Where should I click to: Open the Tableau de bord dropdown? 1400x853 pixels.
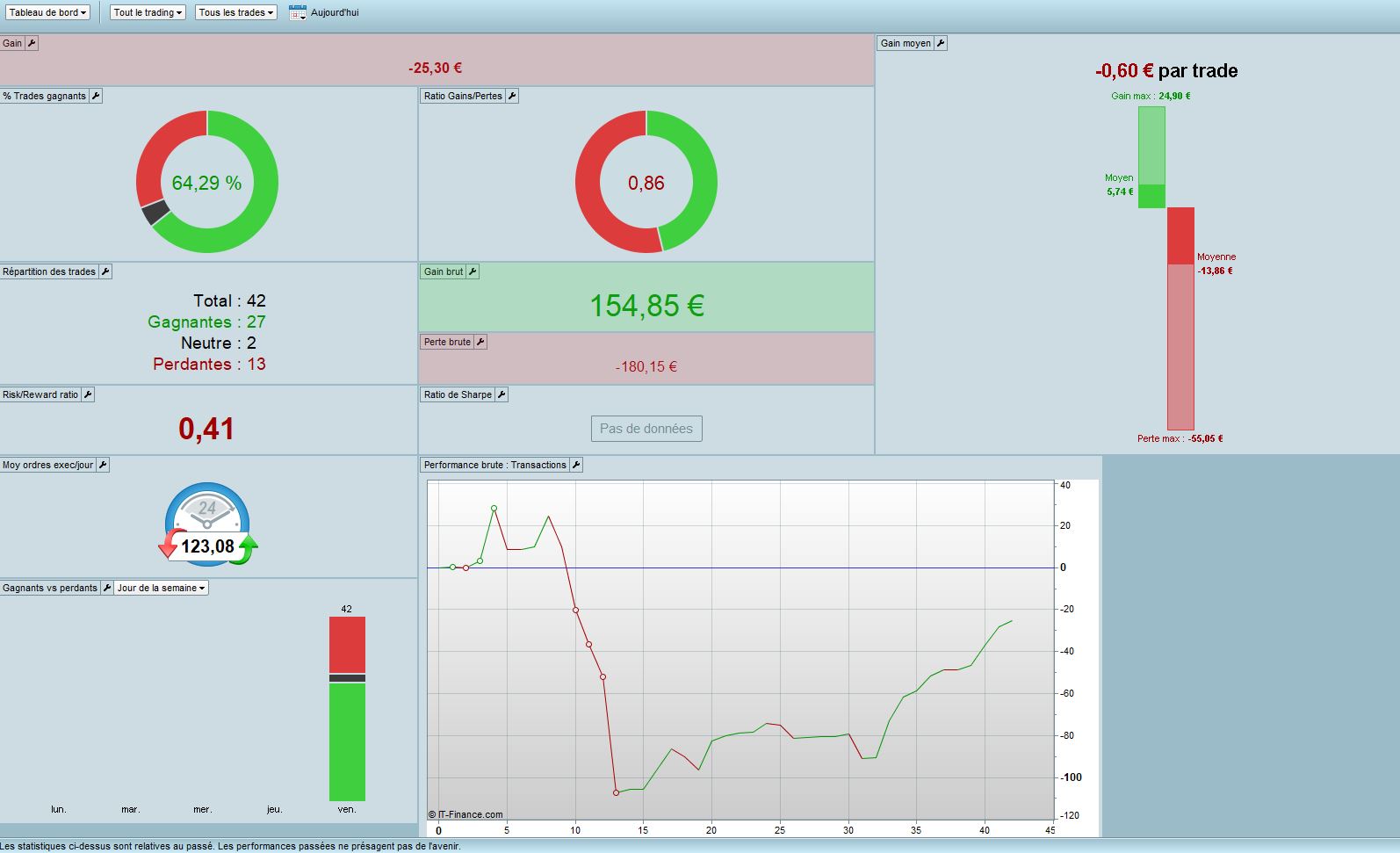47,12
